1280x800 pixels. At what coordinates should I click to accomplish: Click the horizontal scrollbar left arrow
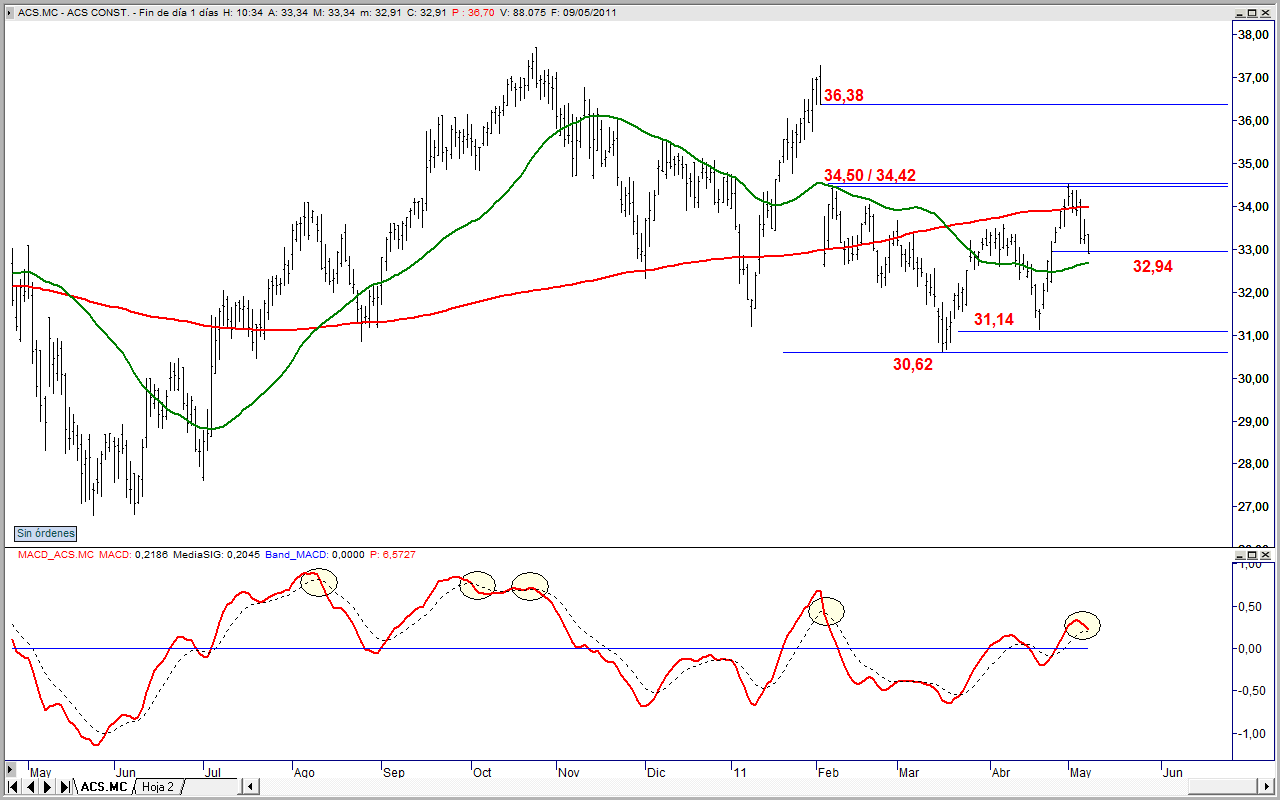pyautogui.click(x=250, y=786)
